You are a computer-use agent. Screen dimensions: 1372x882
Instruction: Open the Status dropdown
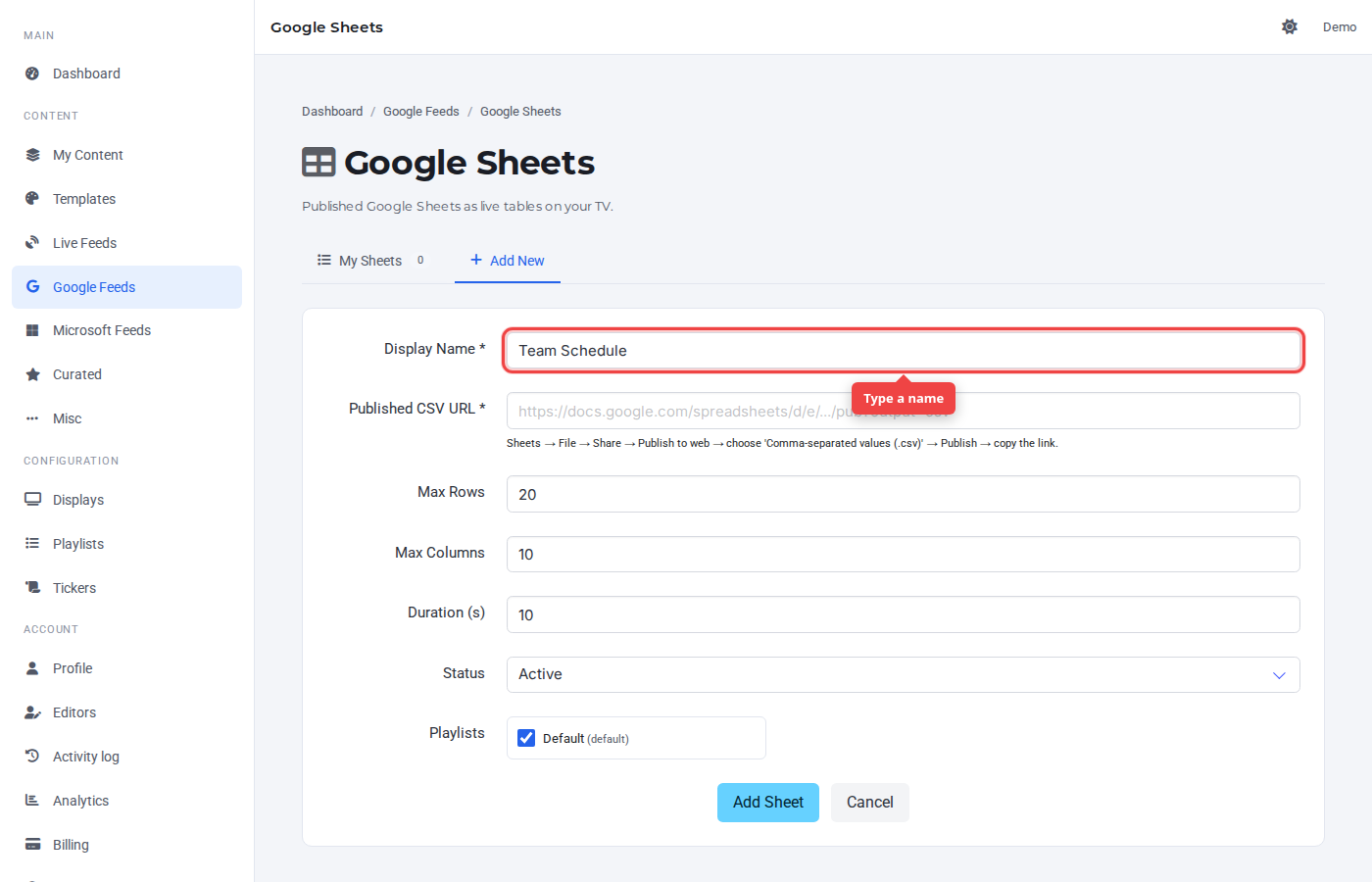[x=903, y=674]
